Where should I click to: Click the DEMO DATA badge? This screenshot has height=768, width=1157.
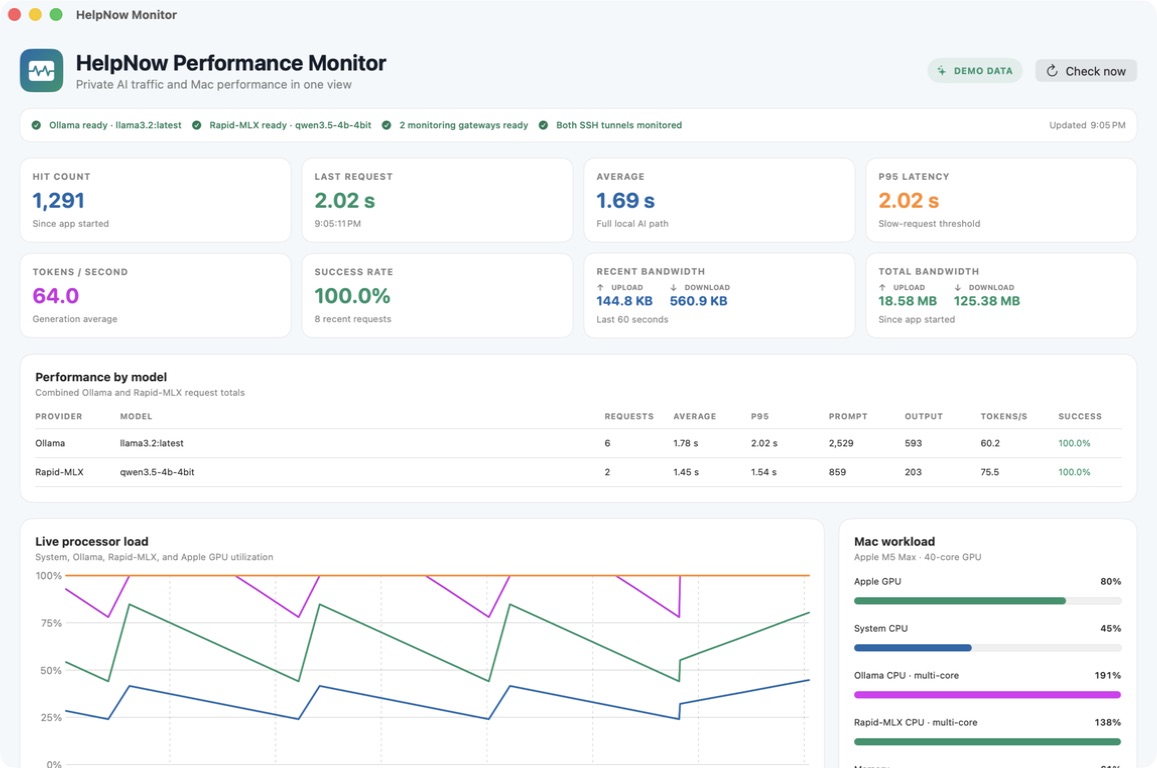coord(975,71)
